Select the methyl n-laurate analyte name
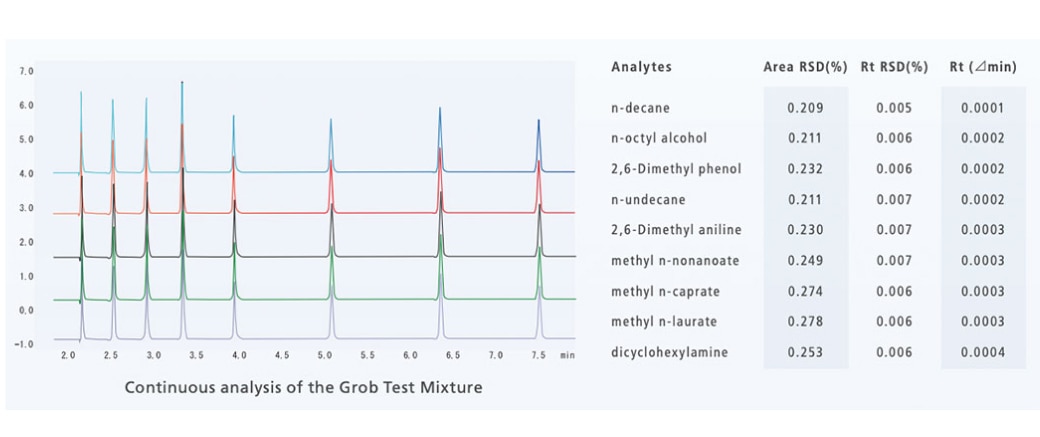1040x437 pixels. (664, 322)
